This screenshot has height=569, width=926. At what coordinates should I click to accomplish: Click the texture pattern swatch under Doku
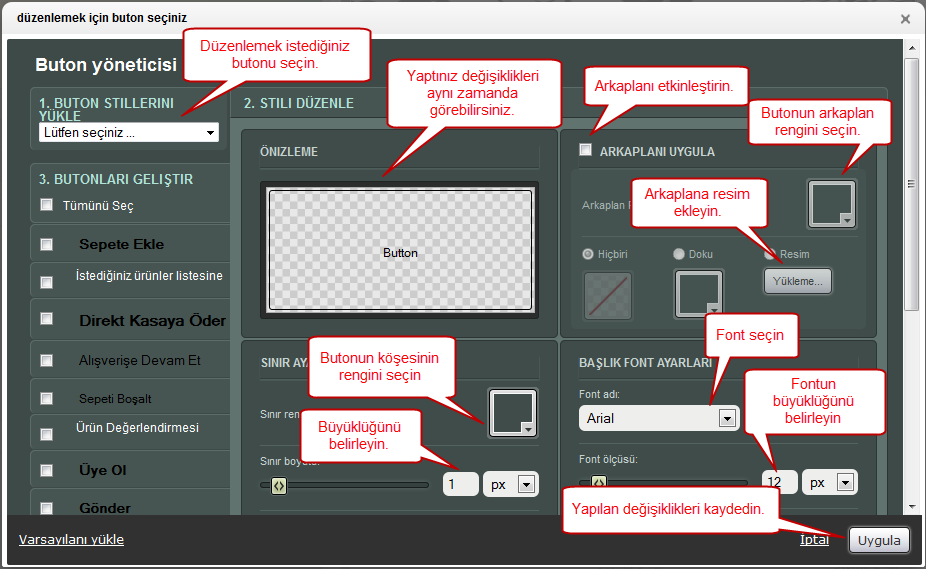click(698, 294)
